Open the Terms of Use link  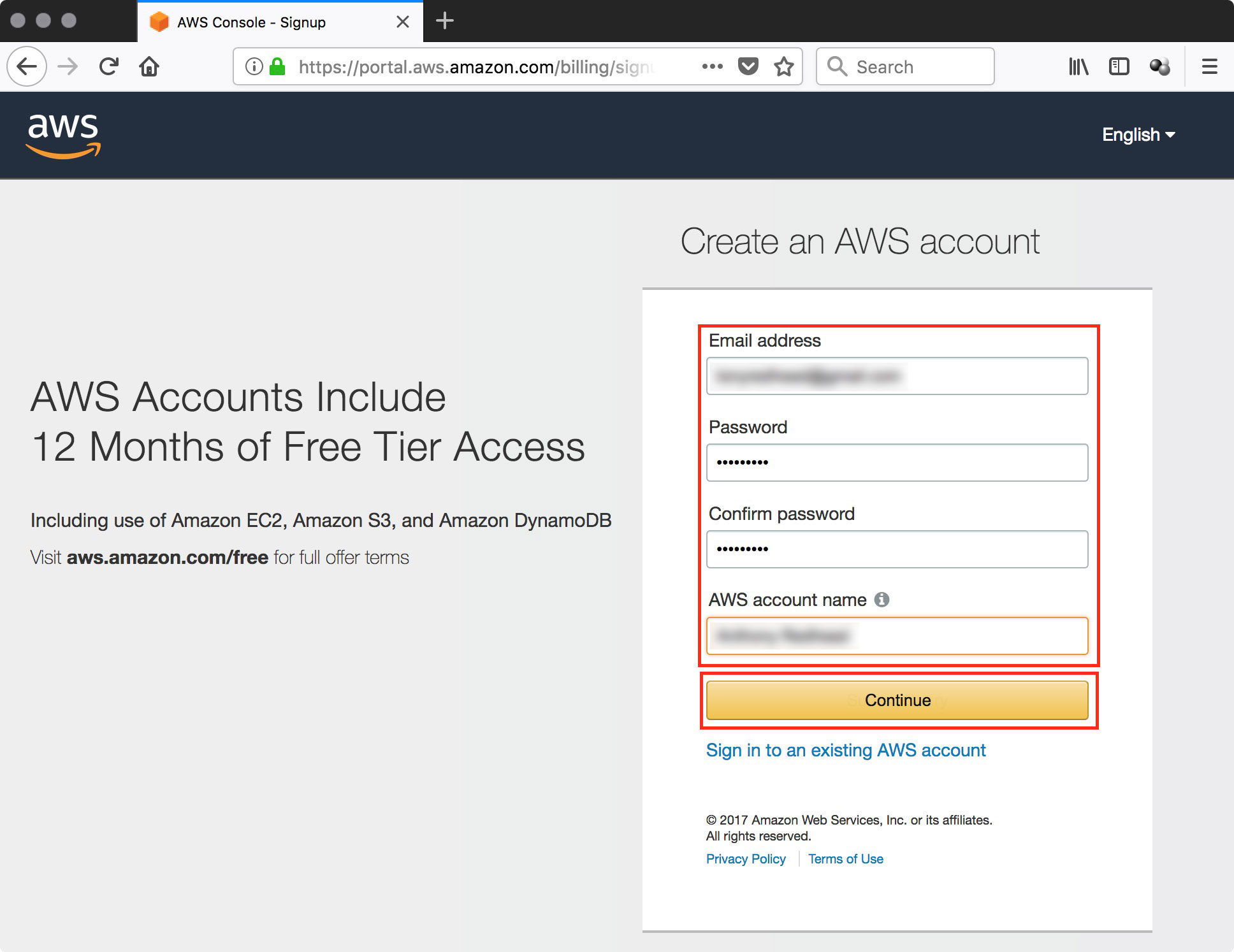tap(846, 859)
